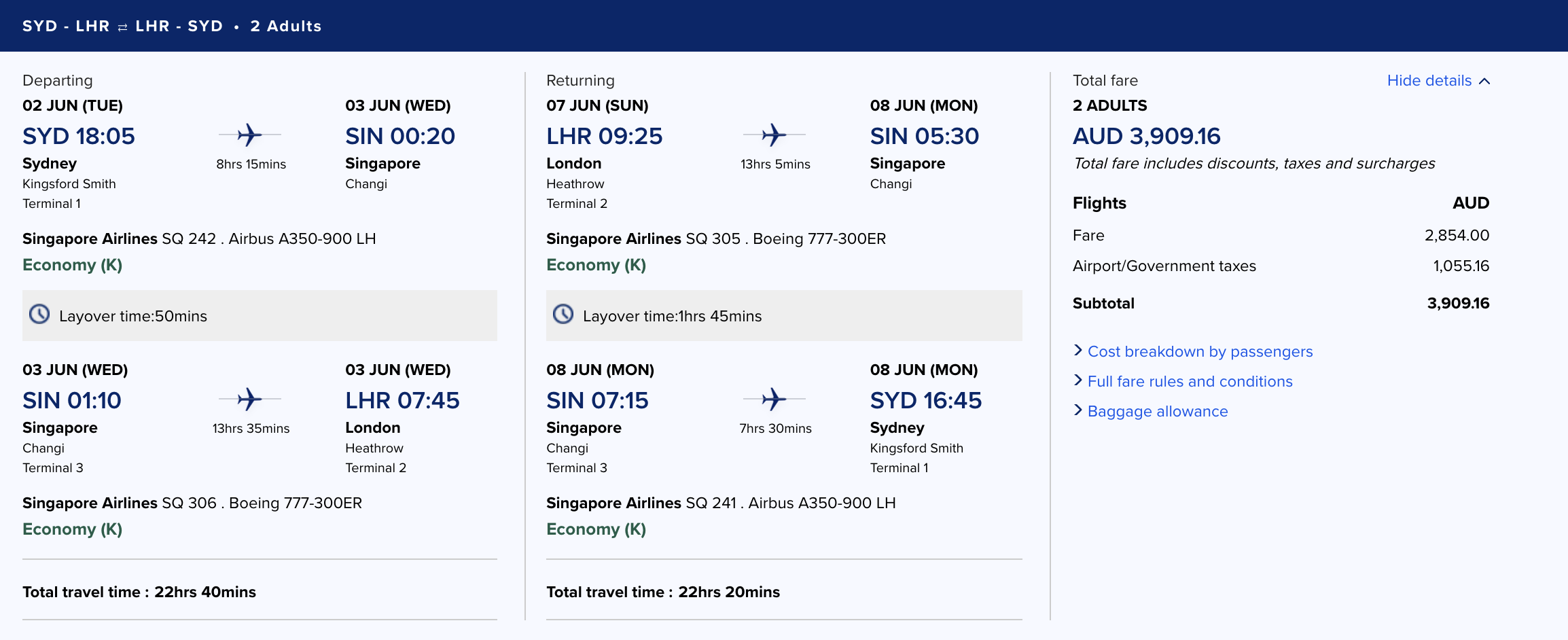Expand Cost breakdown by passengers
The image size is (1568, 640).
(1200, 351)
